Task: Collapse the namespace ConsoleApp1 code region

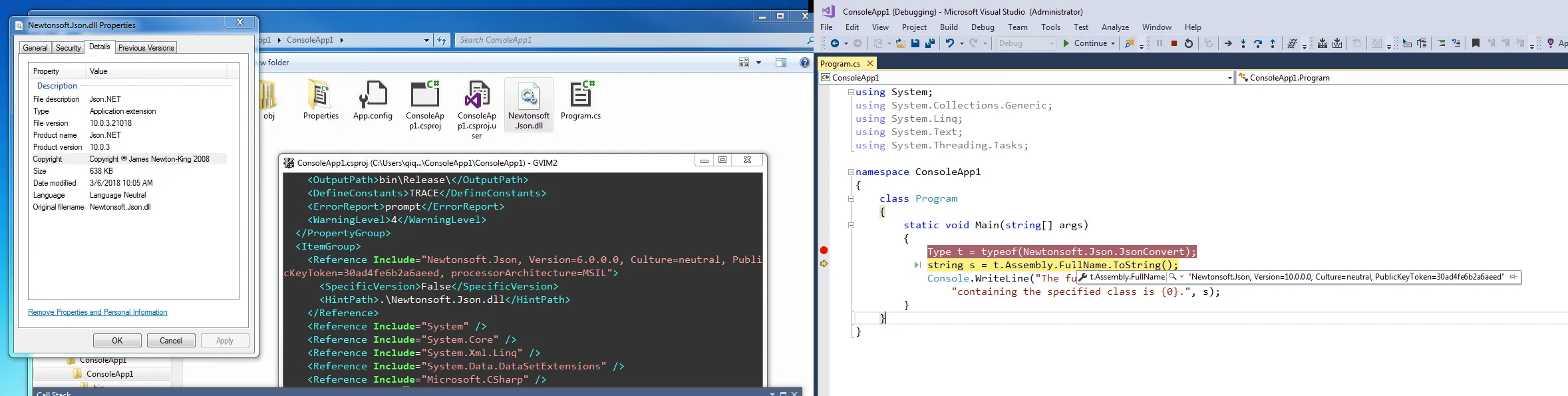Action: 851,172
